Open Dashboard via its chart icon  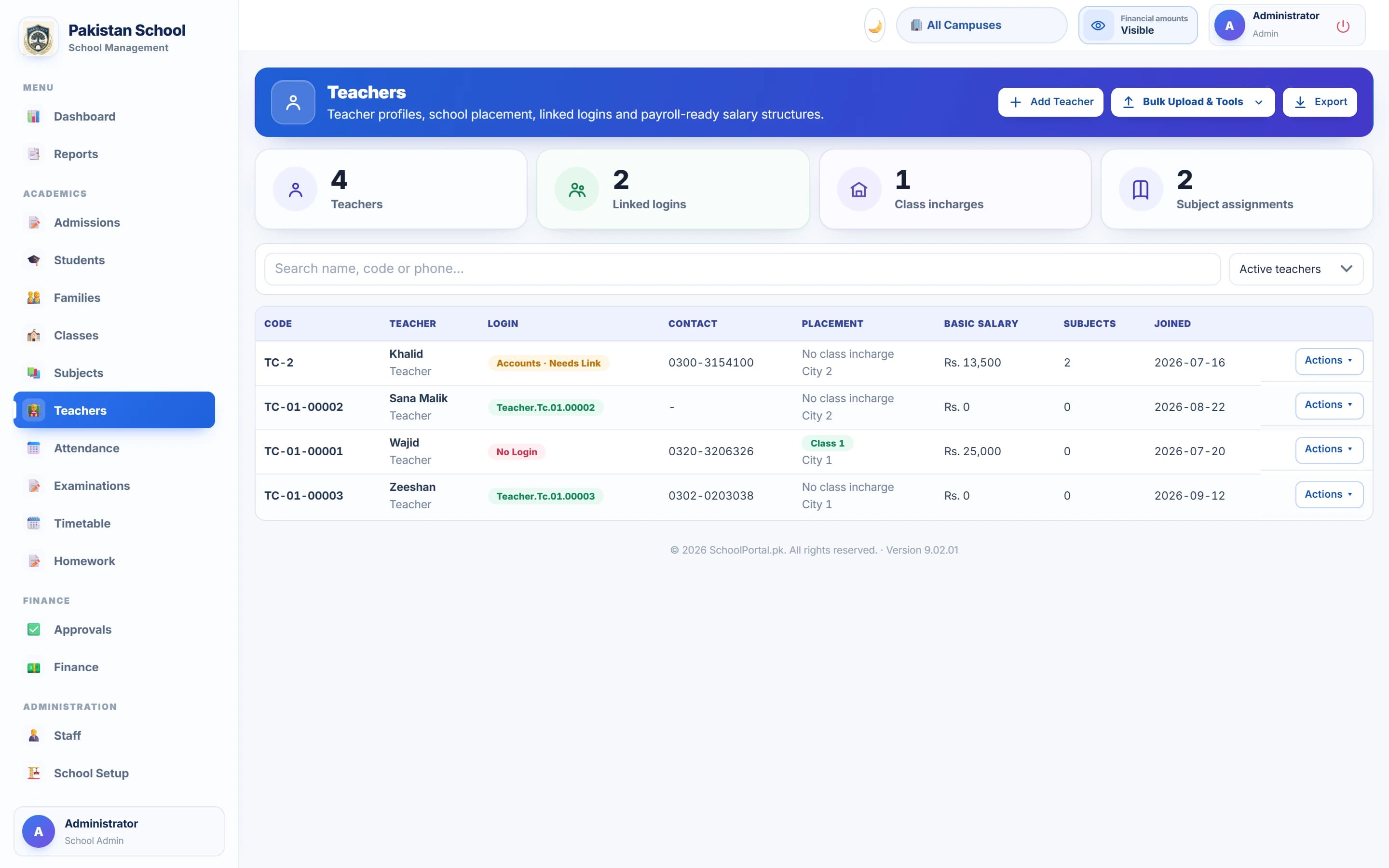[34, 117]
